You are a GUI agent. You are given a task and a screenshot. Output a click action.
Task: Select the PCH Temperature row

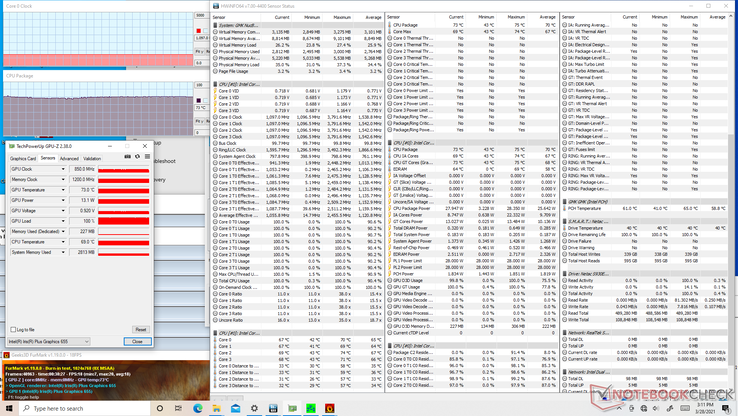click(x=644, y=208)
